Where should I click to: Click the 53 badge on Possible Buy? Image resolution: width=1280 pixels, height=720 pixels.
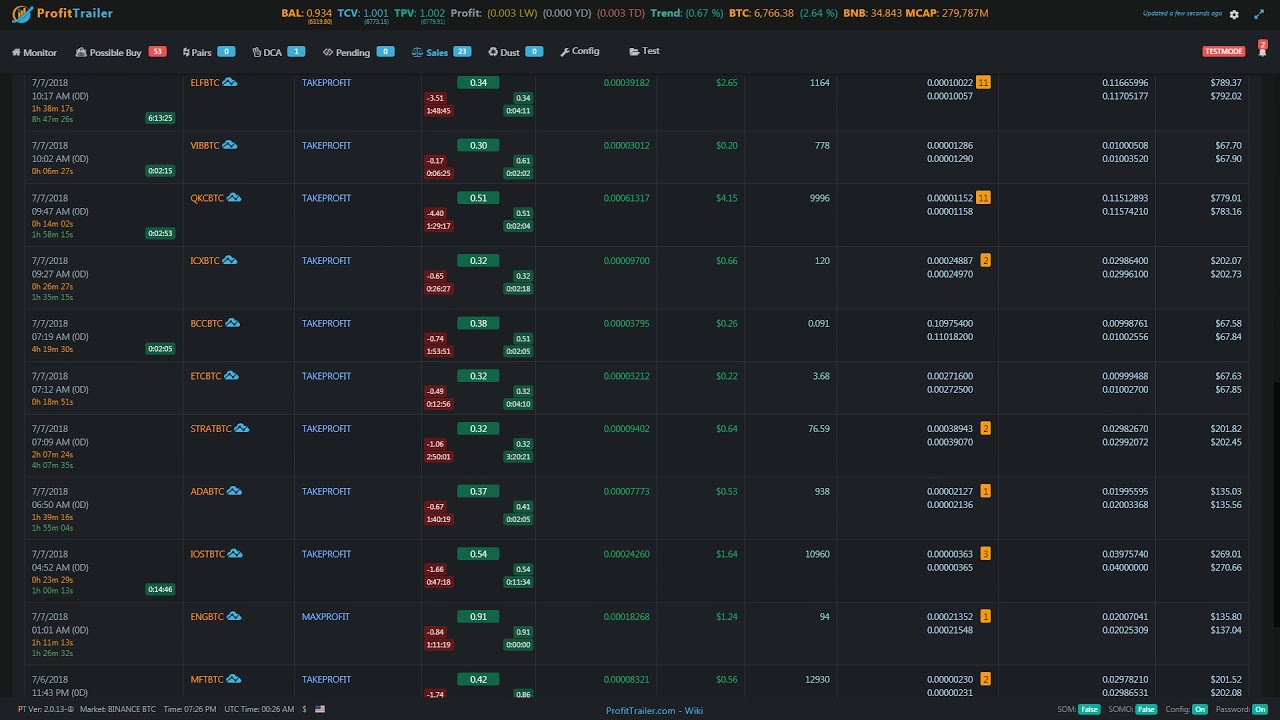(157, 51)
